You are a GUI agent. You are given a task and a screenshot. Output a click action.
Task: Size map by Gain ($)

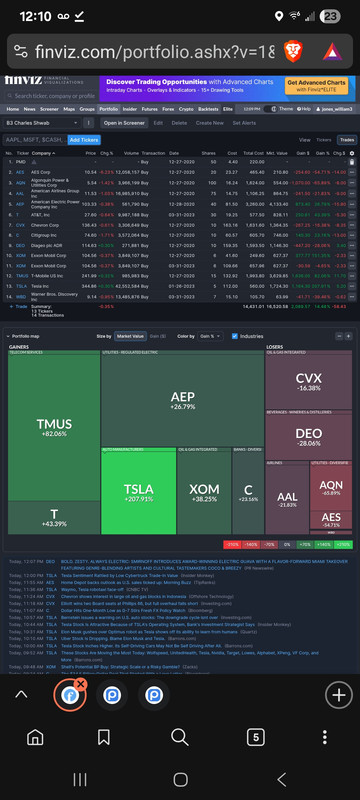(x=158, y=336)
